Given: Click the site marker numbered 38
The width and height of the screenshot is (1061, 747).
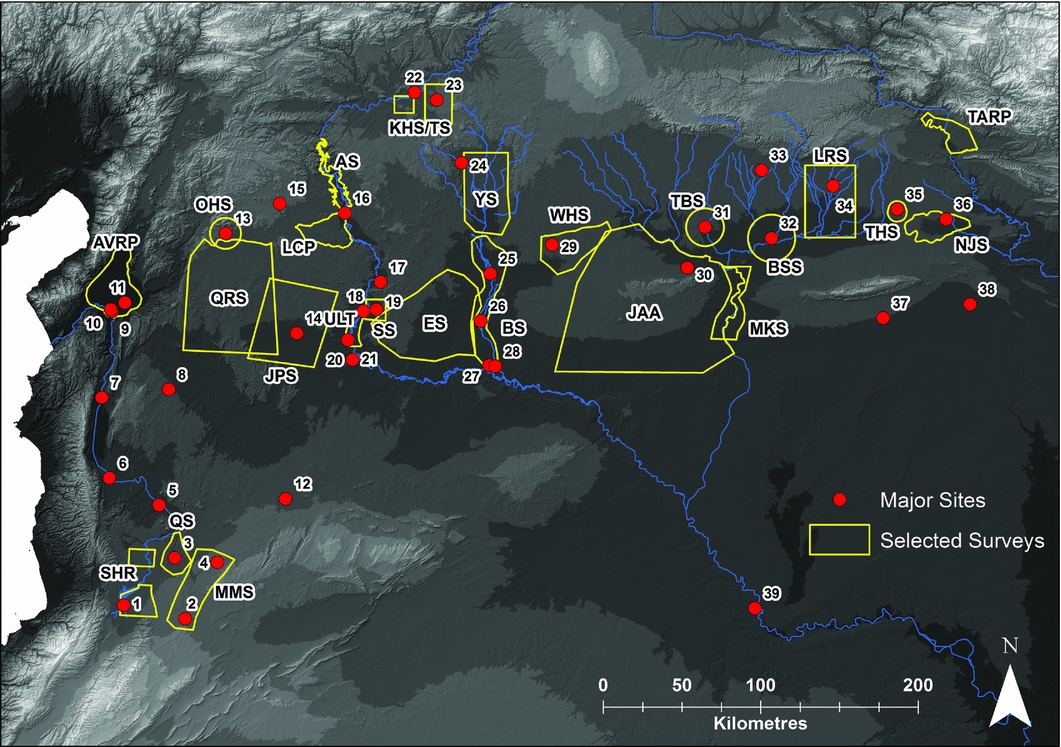Looking at the screenshot, I should click(969, 305).
